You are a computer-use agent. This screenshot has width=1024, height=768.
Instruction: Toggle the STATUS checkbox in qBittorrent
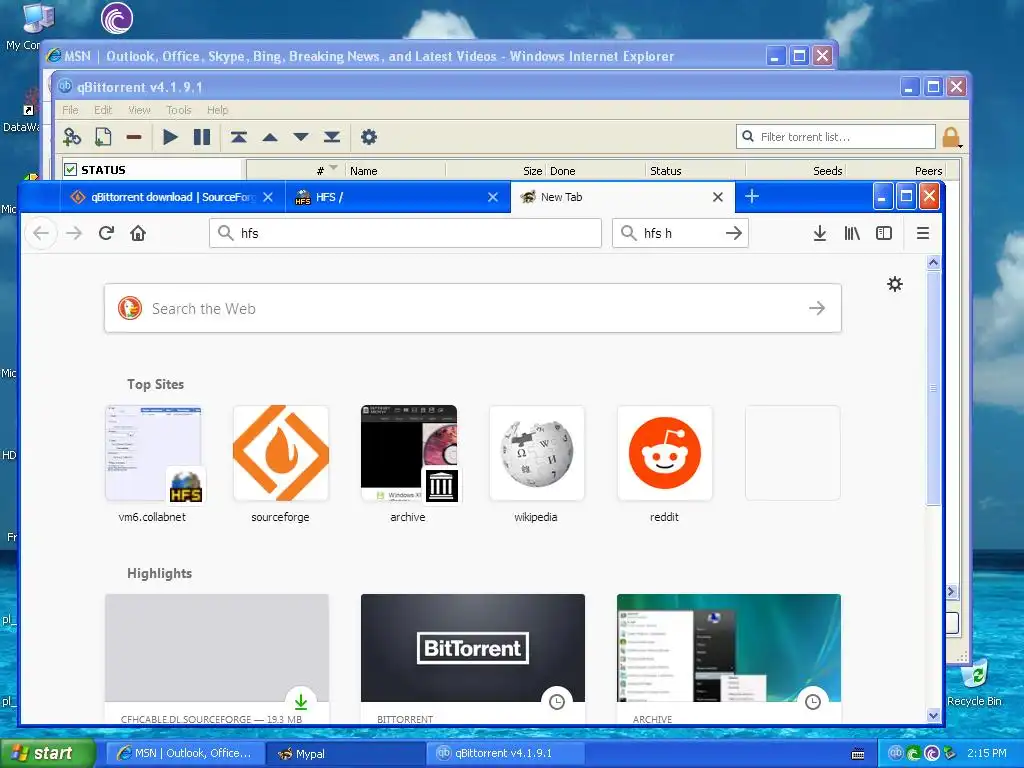point(71,170)
